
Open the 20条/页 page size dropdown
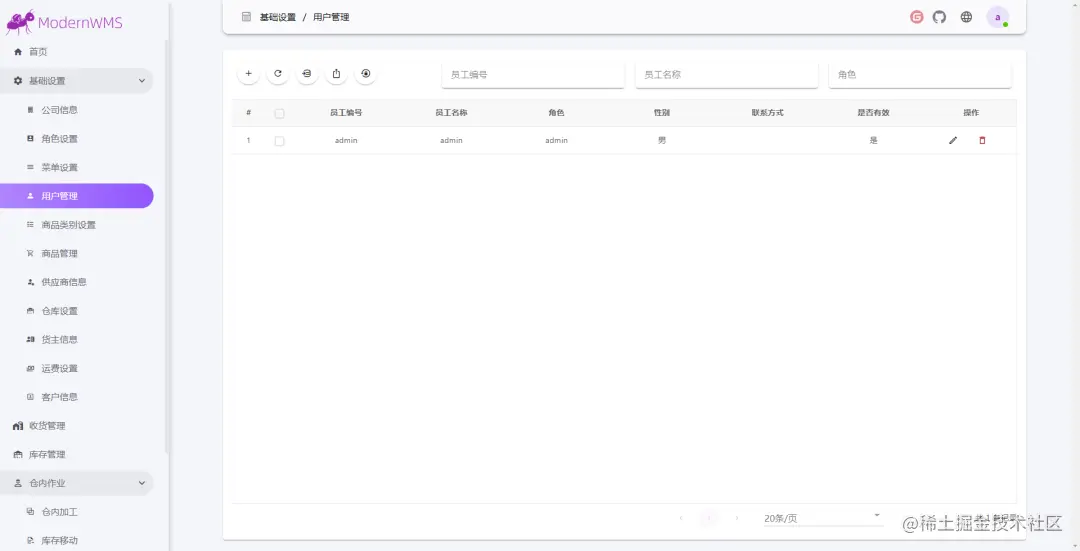823,518
